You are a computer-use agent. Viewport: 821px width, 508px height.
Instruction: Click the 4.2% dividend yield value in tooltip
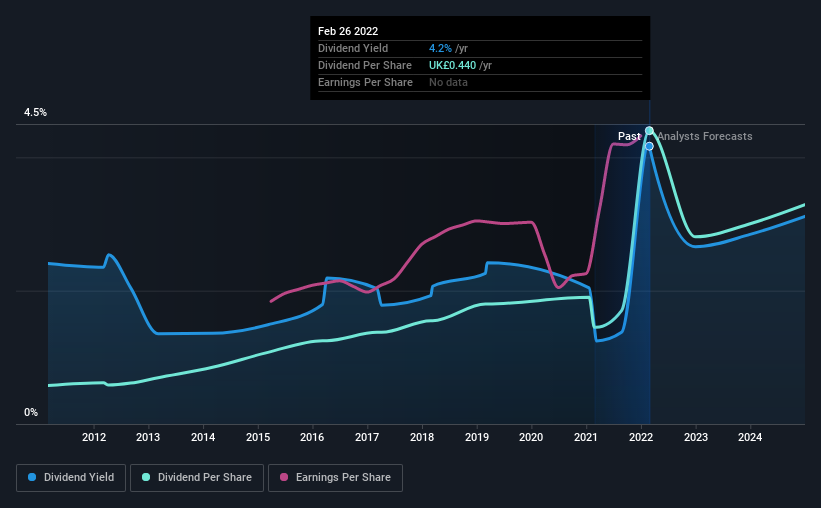(440, 48)
